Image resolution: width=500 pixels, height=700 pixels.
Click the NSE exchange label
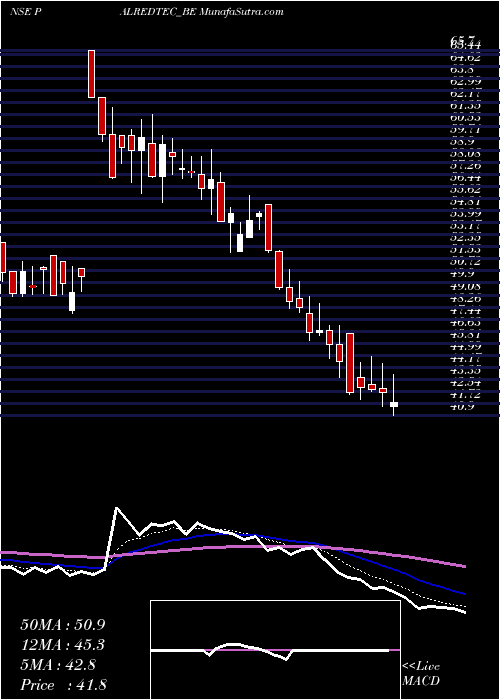20,11
